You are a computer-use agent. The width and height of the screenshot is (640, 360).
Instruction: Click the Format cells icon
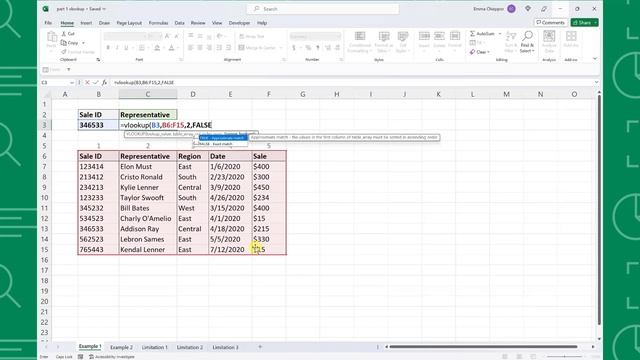point(455,36)
